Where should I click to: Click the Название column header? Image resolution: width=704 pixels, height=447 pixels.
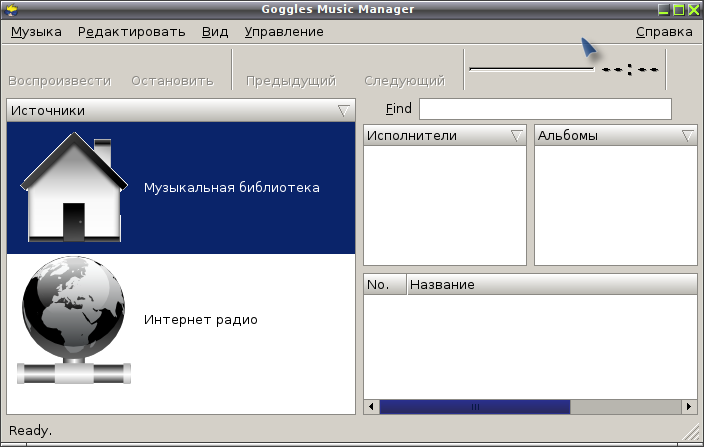552,285
